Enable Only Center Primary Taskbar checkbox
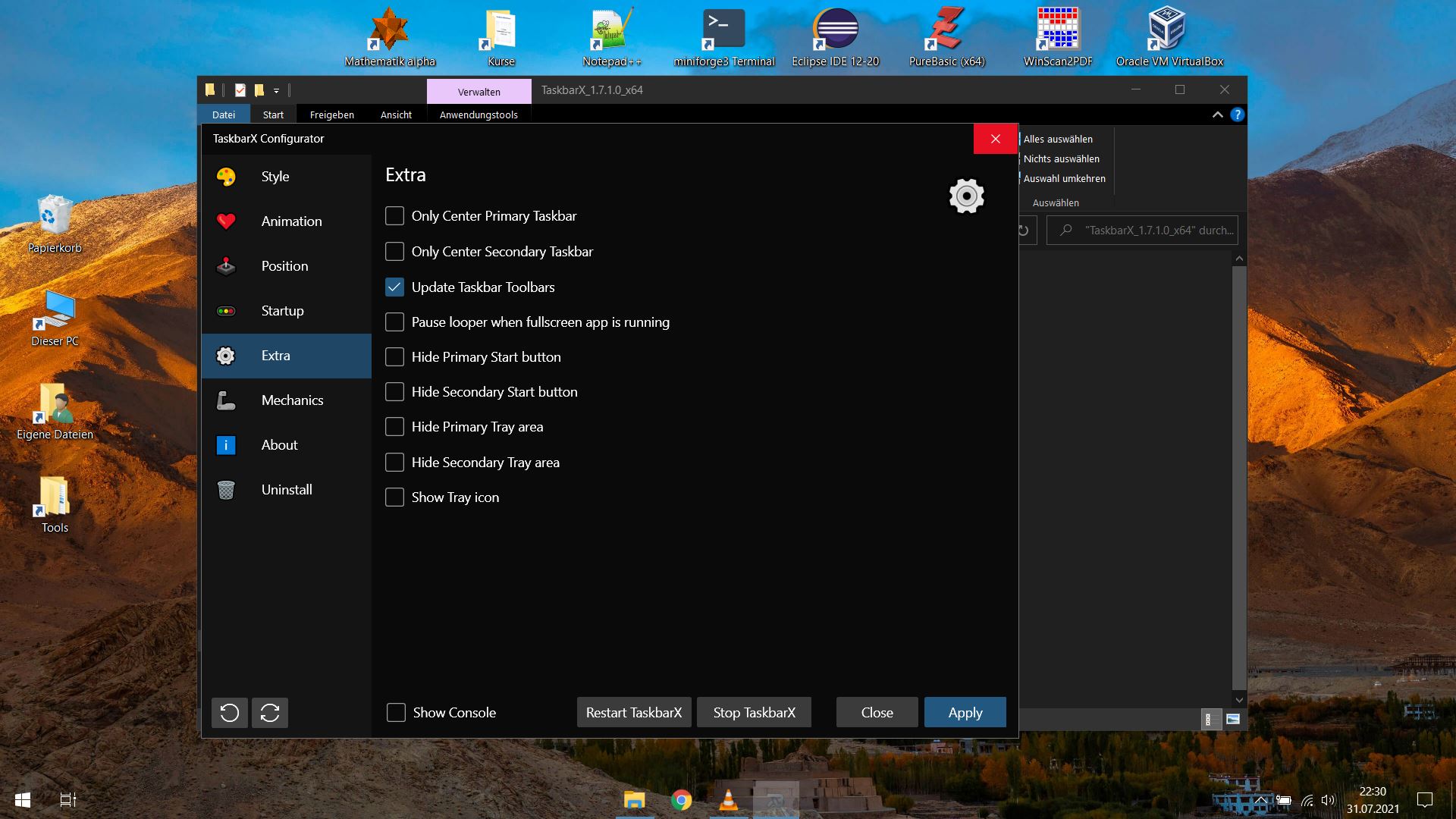 tap(394, 216)
